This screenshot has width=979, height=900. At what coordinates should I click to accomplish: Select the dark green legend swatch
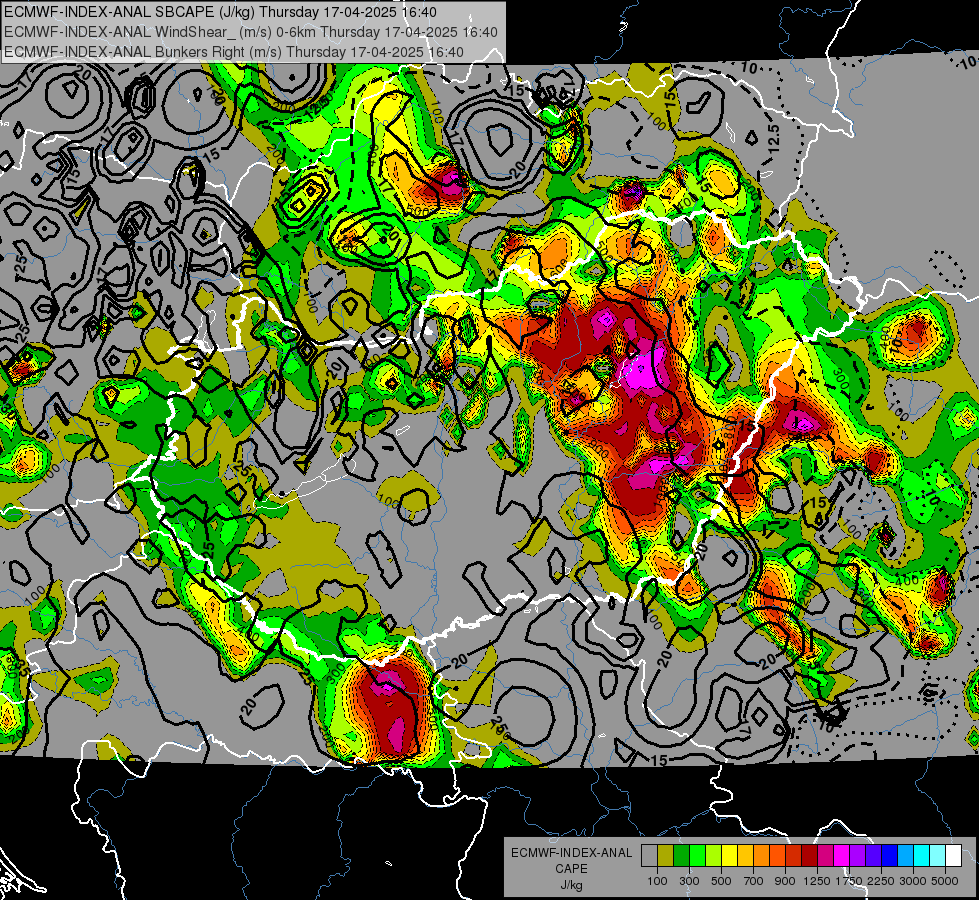tap(681, 855)
